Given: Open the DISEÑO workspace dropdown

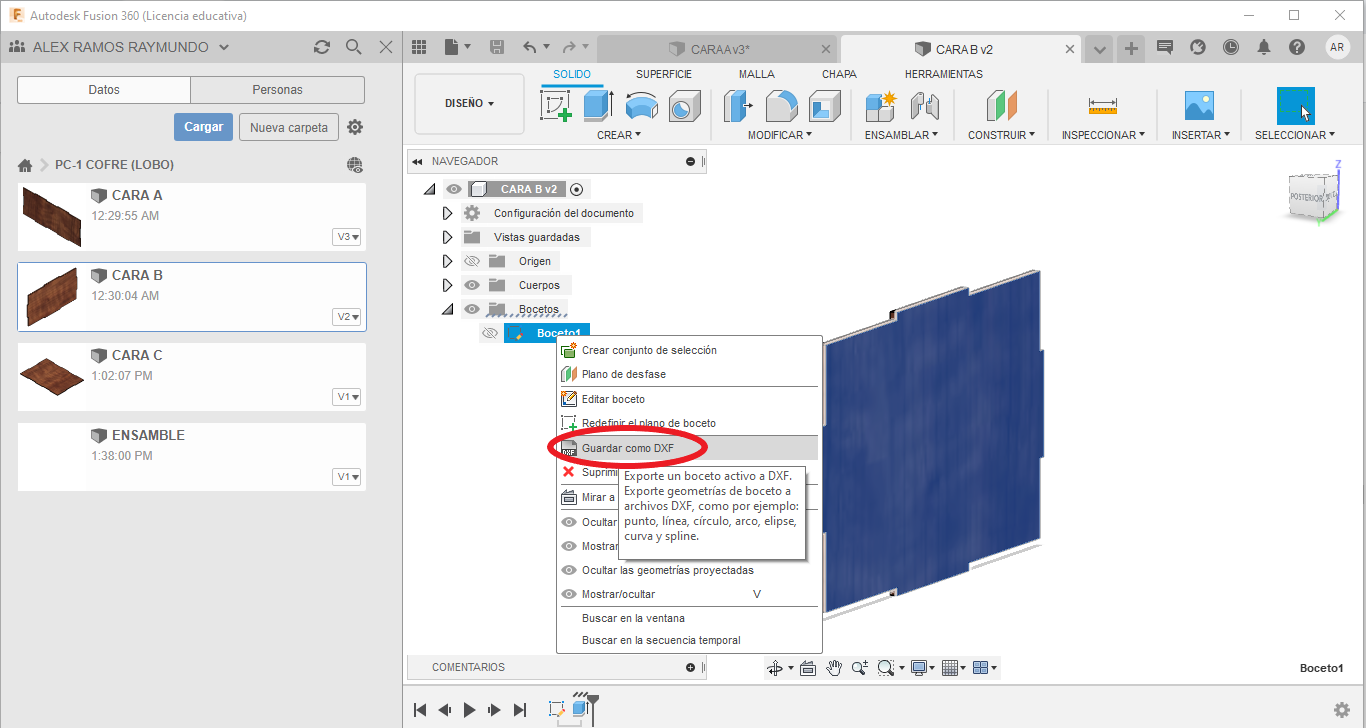Looking at the screenshot, I should coord(469,103).
